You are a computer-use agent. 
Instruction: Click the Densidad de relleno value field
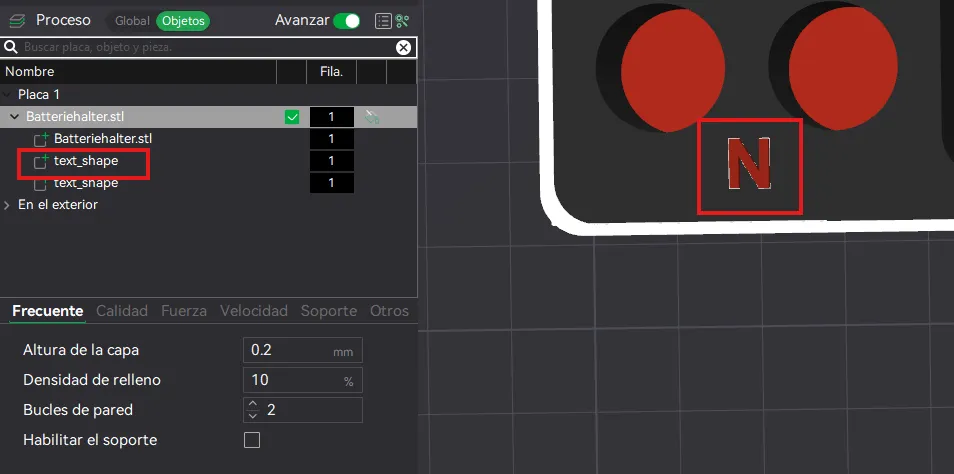[x=302, y=380]
